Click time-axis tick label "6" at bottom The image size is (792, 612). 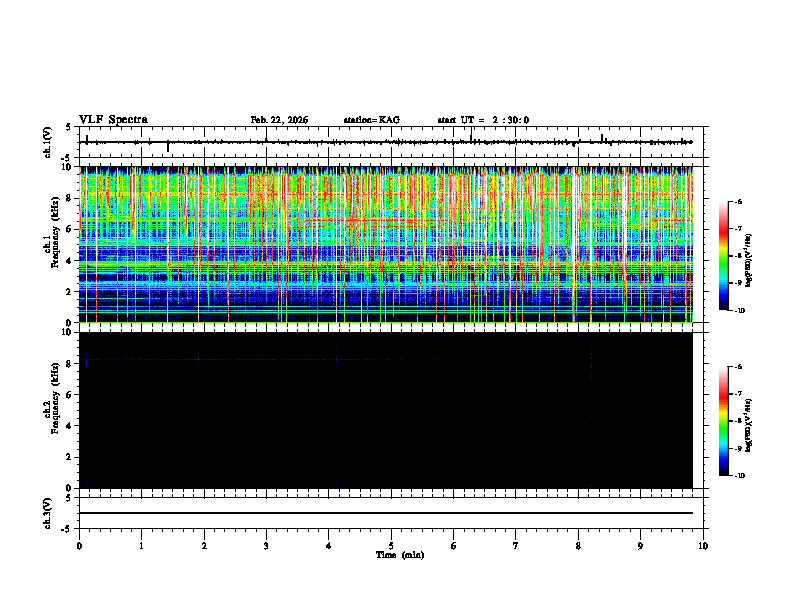point(454,546)
